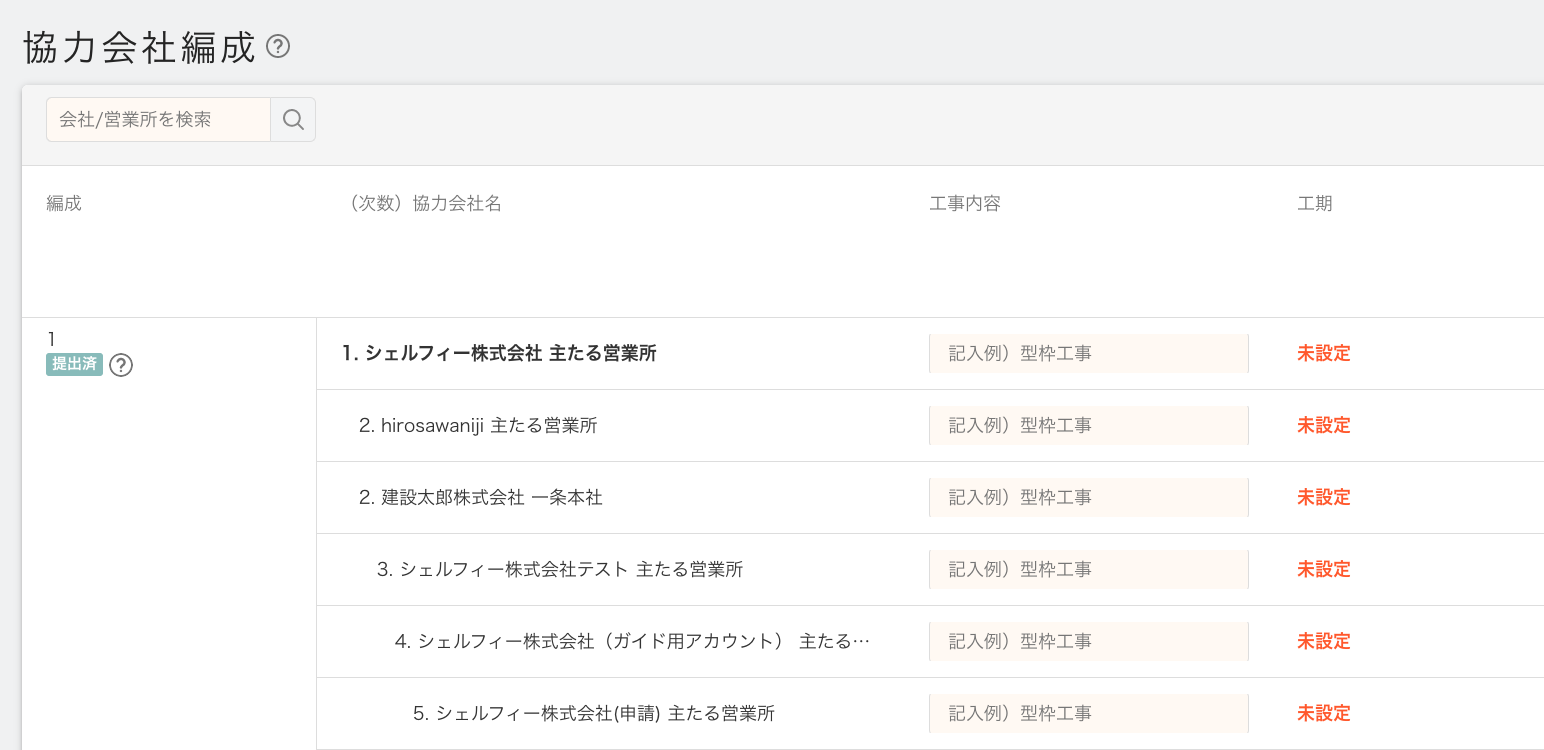Focus the 会社/営業所を検索 search field
The image size is (1544, 750).
point(158,120)
